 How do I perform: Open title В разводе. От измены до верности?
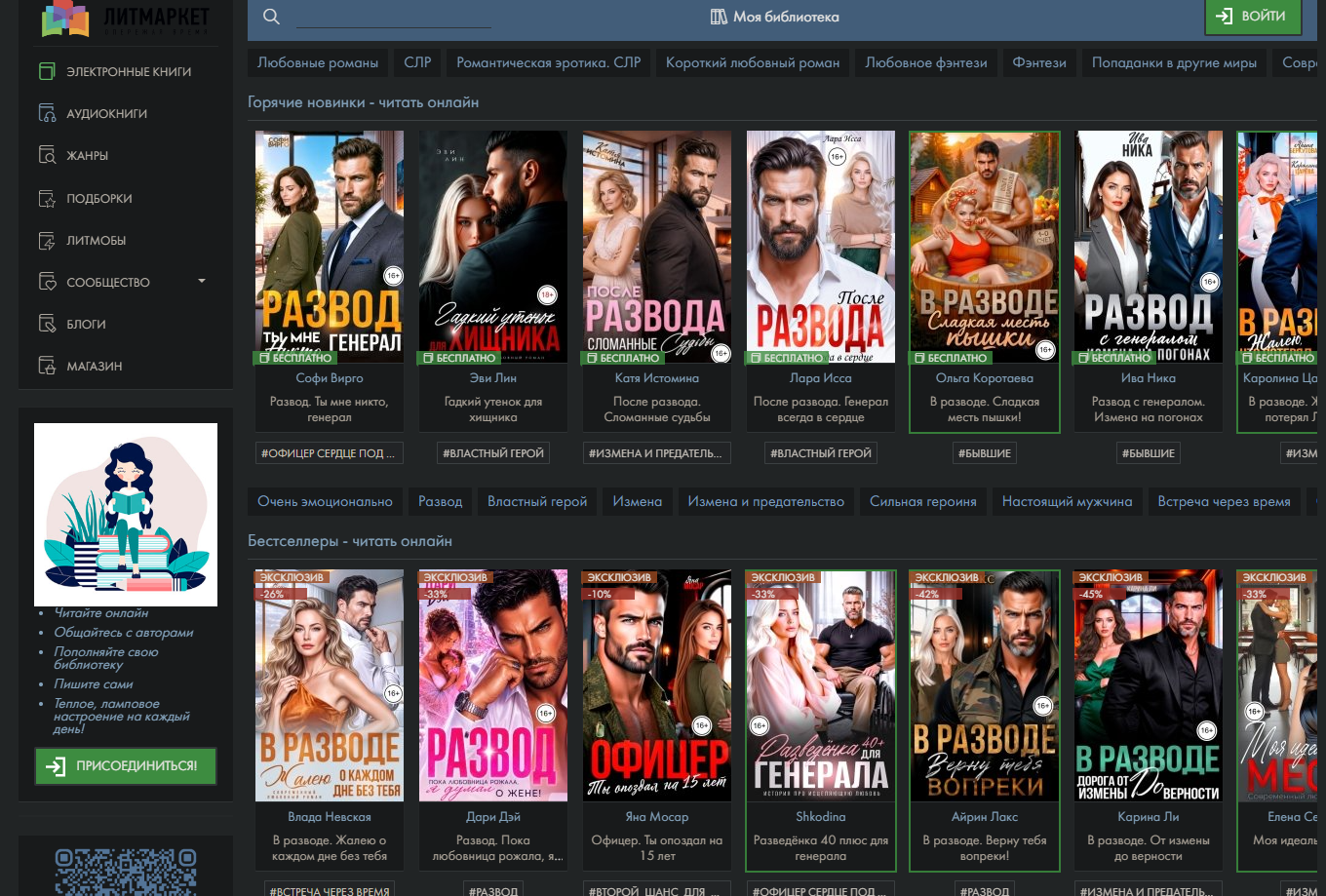[1149, 848]
